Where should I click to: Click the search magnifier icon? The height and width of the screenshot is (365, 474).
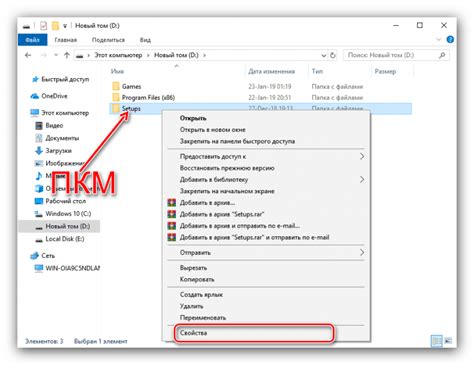(442, 55)
